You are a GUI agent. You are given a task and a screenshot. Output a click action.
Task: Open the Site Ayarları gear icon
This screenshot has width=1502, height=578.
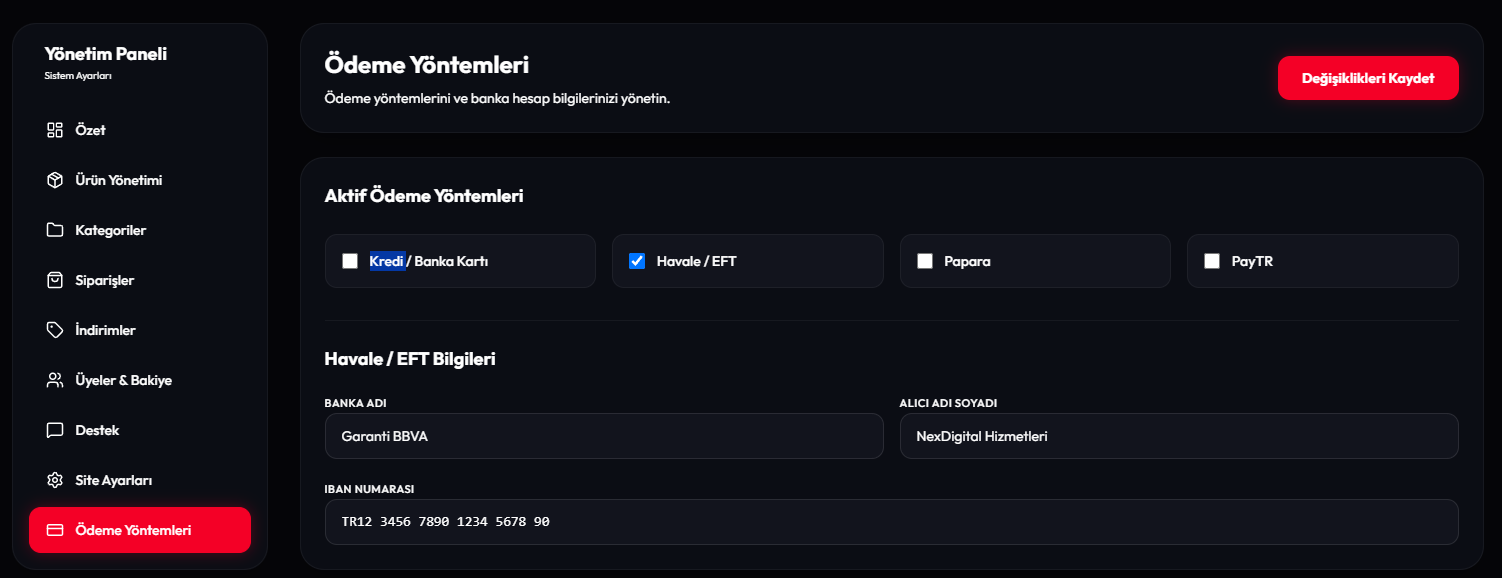click(55, 480)
